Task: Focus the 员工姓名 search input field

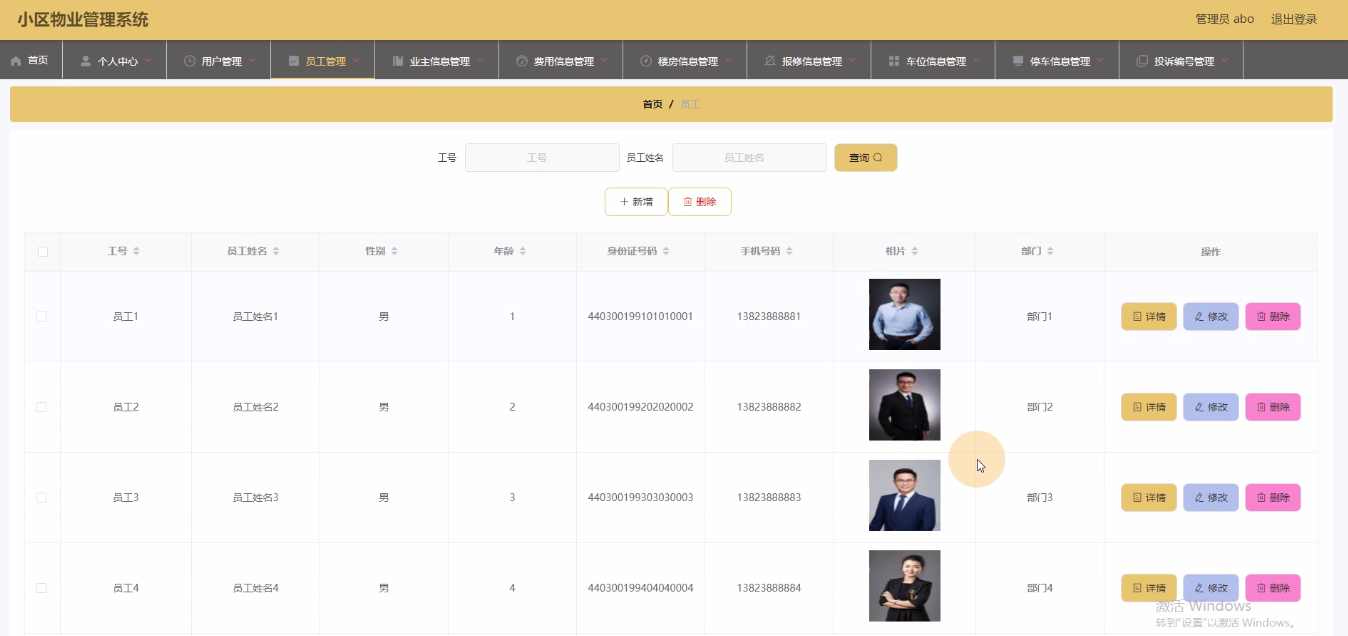Action: pos(749,158)
